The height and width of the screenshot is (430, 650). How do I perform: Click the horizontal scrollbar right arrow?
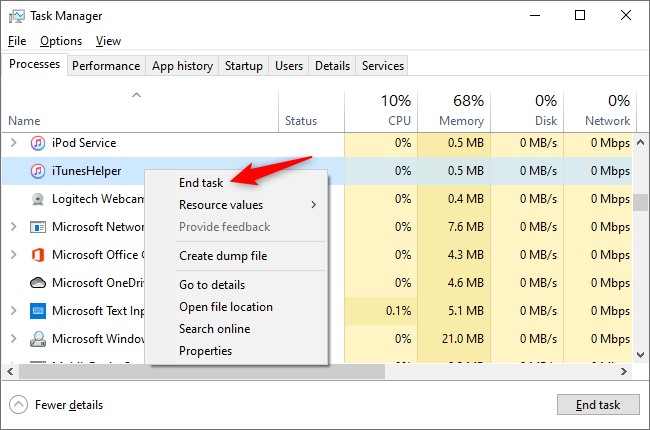pyautogui.click(x=623, y=372)
